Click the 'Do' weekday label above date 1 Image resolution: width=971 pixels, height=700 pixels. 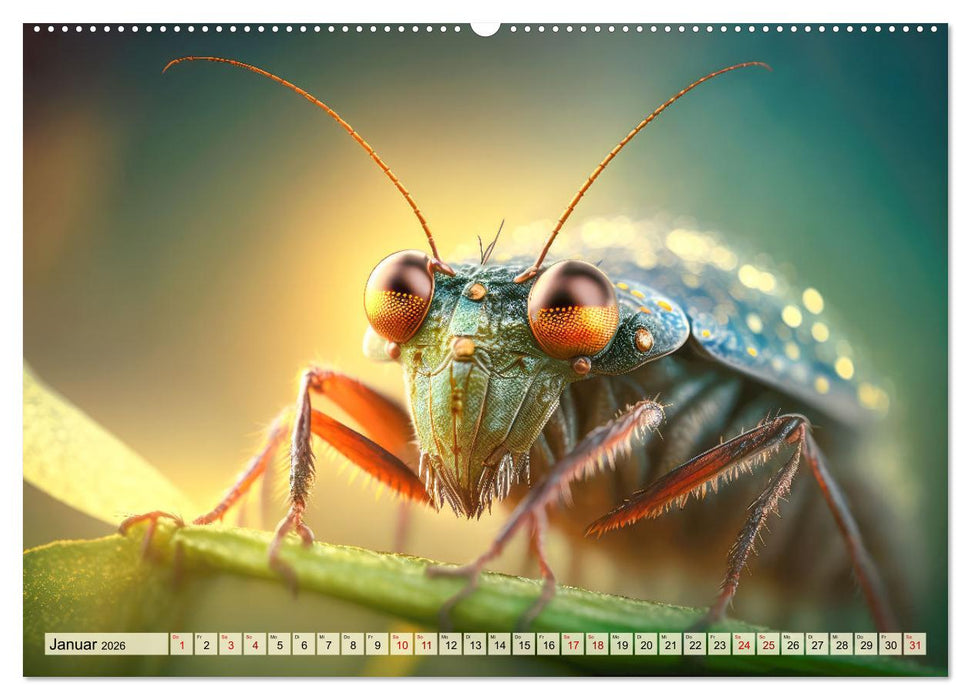point(174,637)
